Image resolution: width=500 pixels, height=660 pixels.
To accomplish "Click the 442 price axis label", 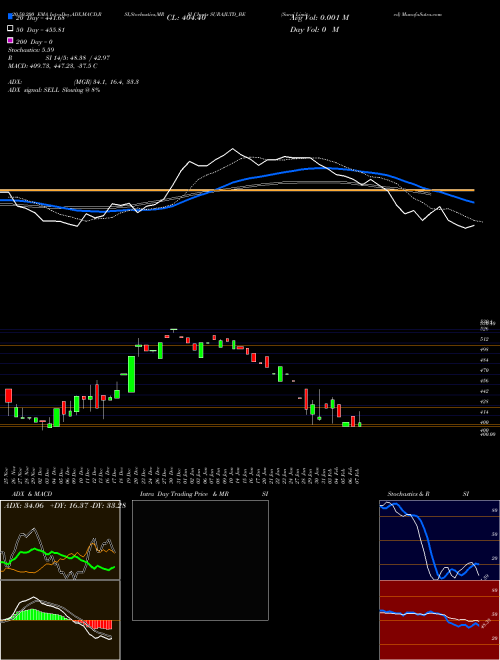I will coord(484,391).
